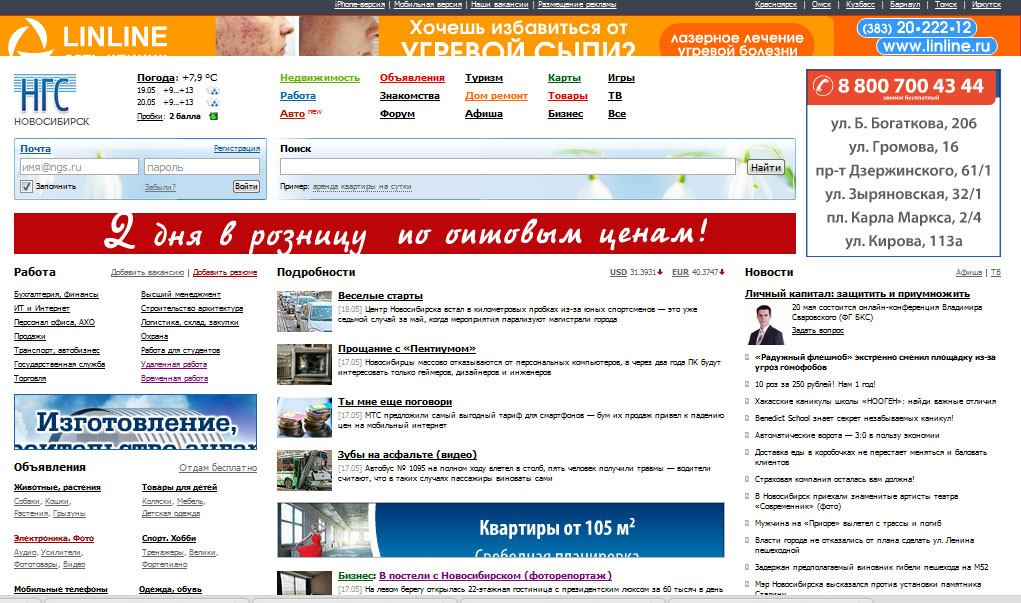Click the phone icon in 8 800 banner
Image resolution: width=1021 pixels, height=603 pixels.
(x=823, y=86)
